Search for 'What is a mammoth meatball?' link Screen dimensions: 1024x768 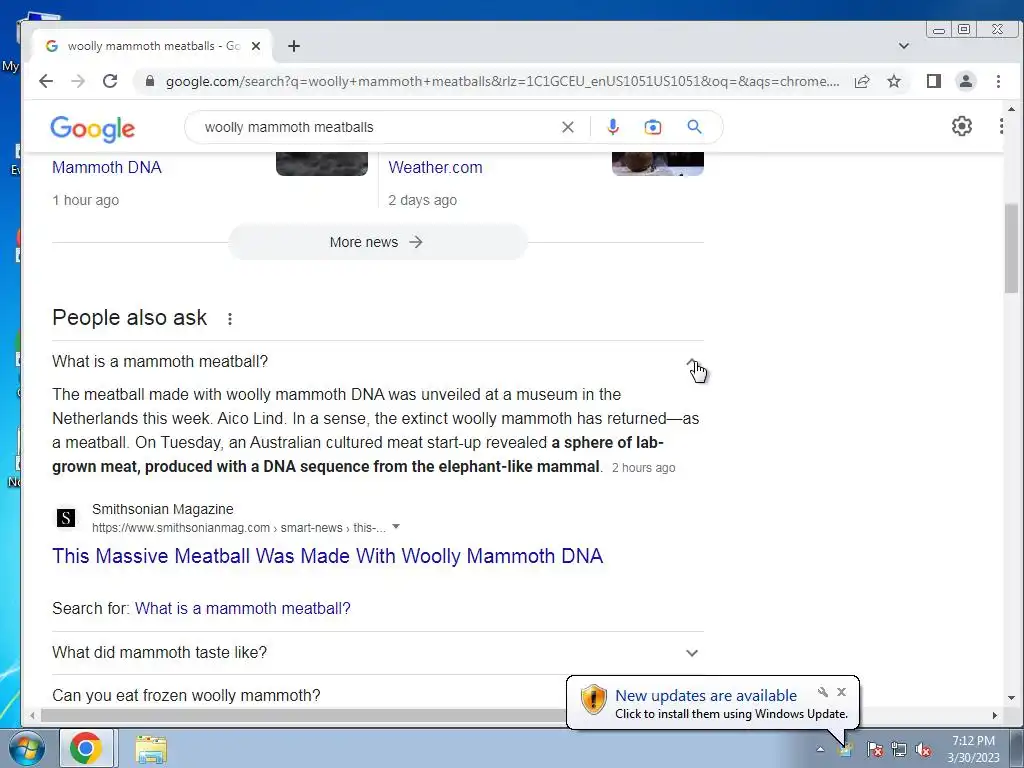click(x=242, y=609)
